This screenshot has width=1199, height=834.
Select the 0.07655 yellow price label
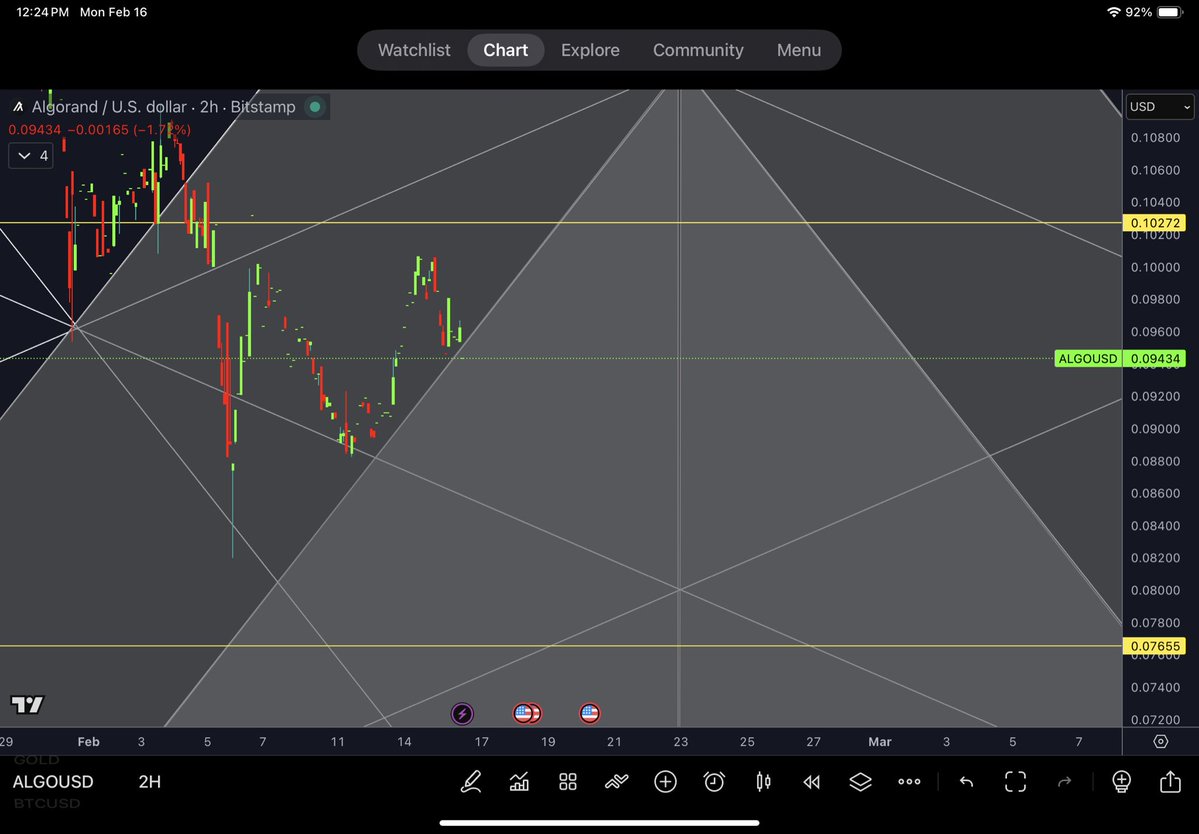point(1155,646)
